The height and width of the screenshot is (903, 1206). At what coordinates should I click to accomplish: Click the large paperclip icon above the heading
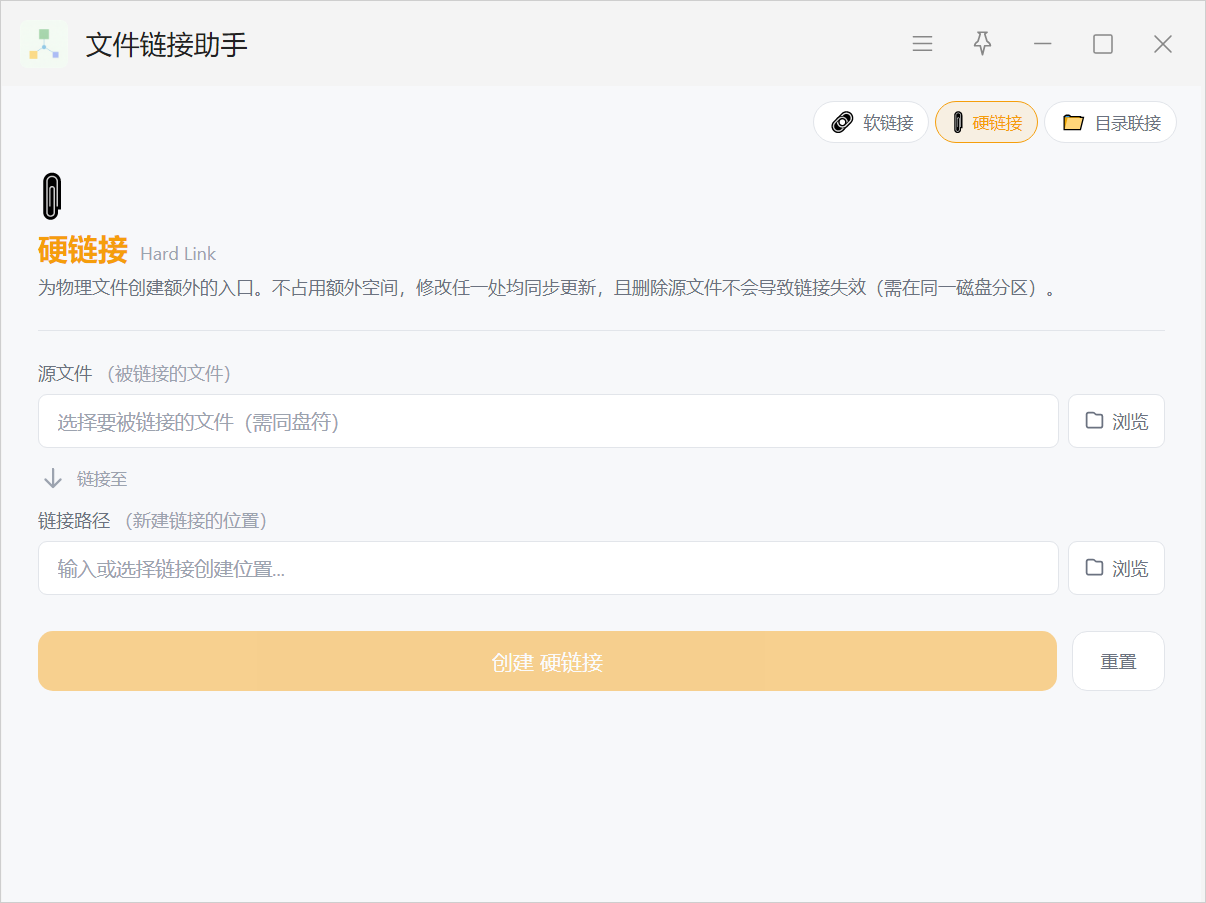[52, 196]
